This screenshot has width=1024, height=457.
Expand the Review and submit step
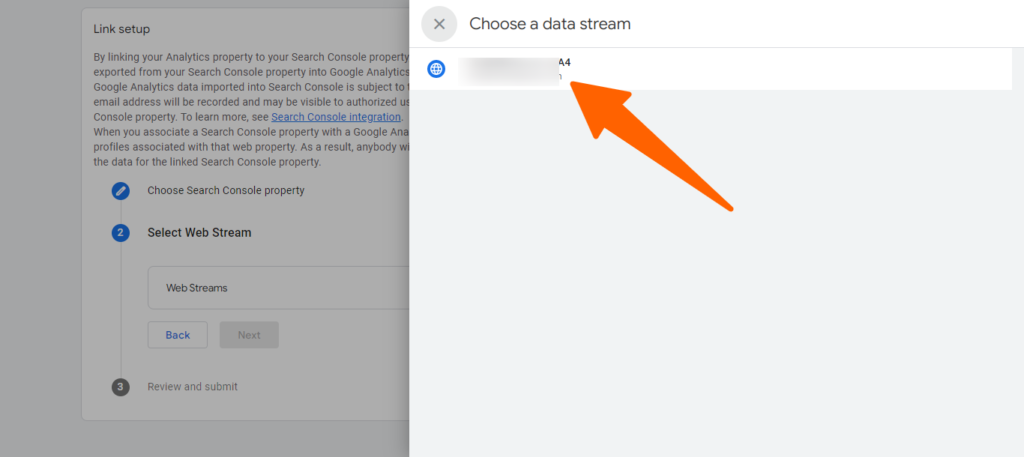click(192, 387)
